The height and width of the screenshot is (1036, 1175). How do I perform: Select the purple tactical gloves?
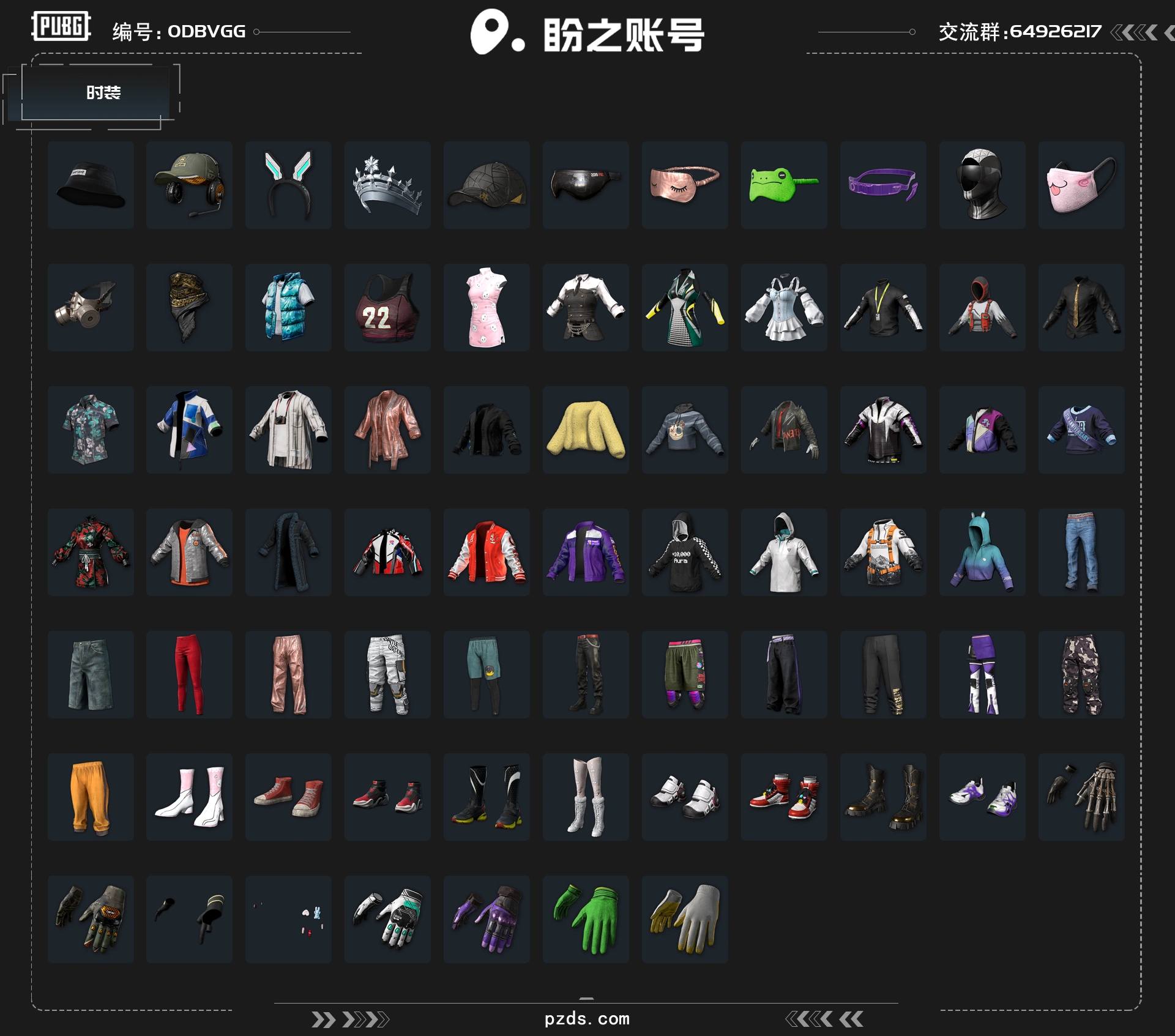click(487, 919)
